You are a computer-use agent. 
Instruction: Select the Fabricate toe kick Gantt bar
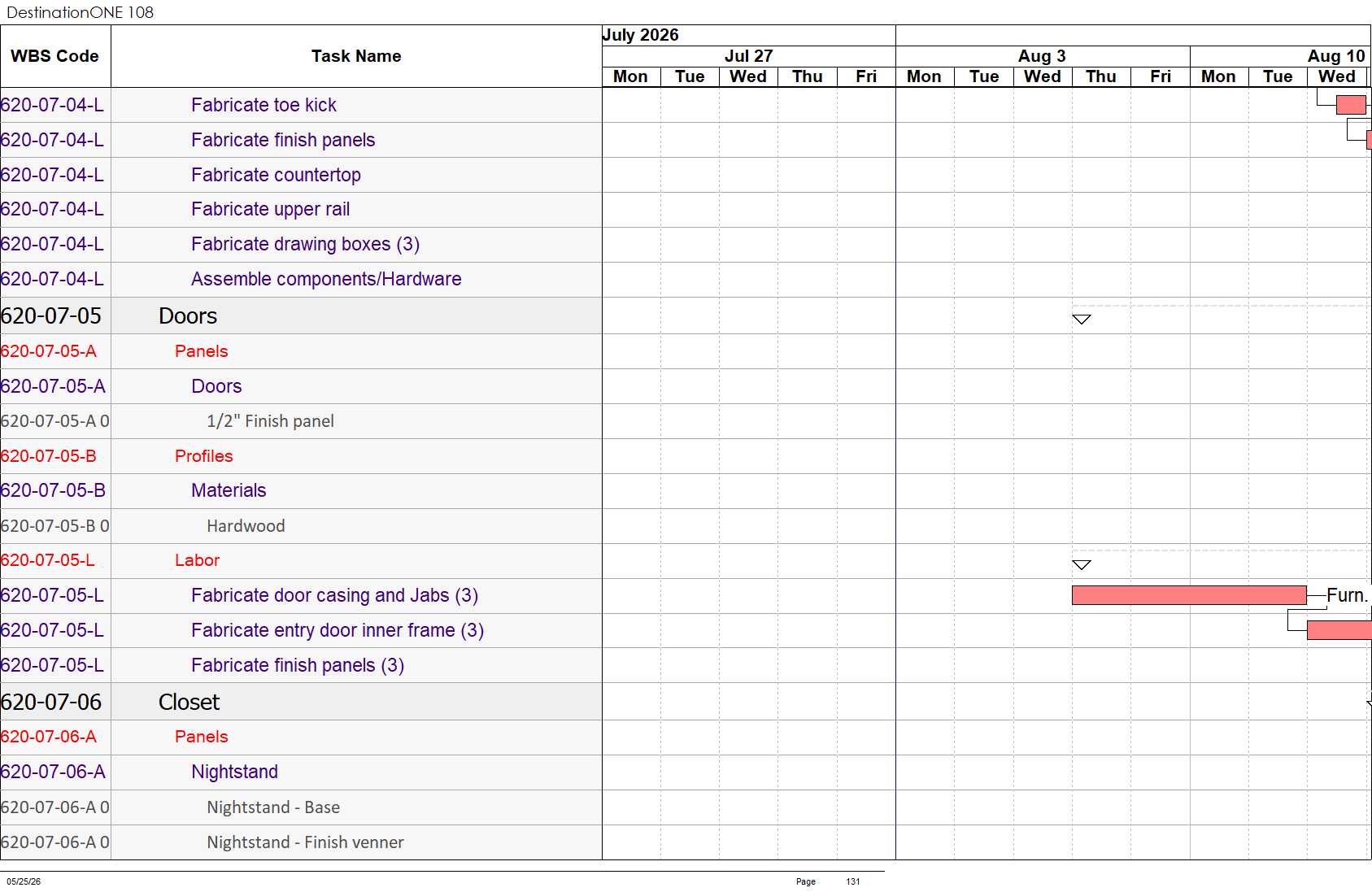click(x=1351, y=105)
